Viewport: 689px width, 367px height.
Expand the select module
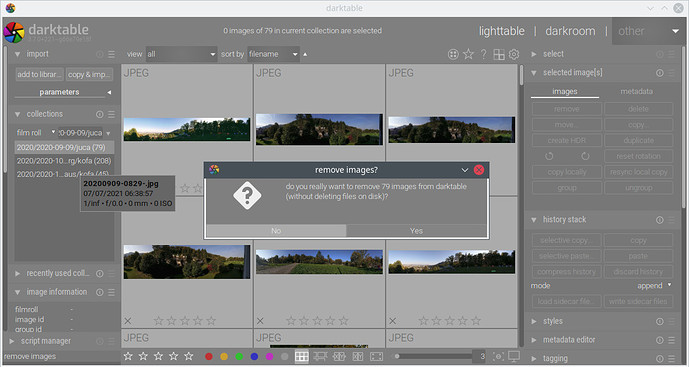534,54
